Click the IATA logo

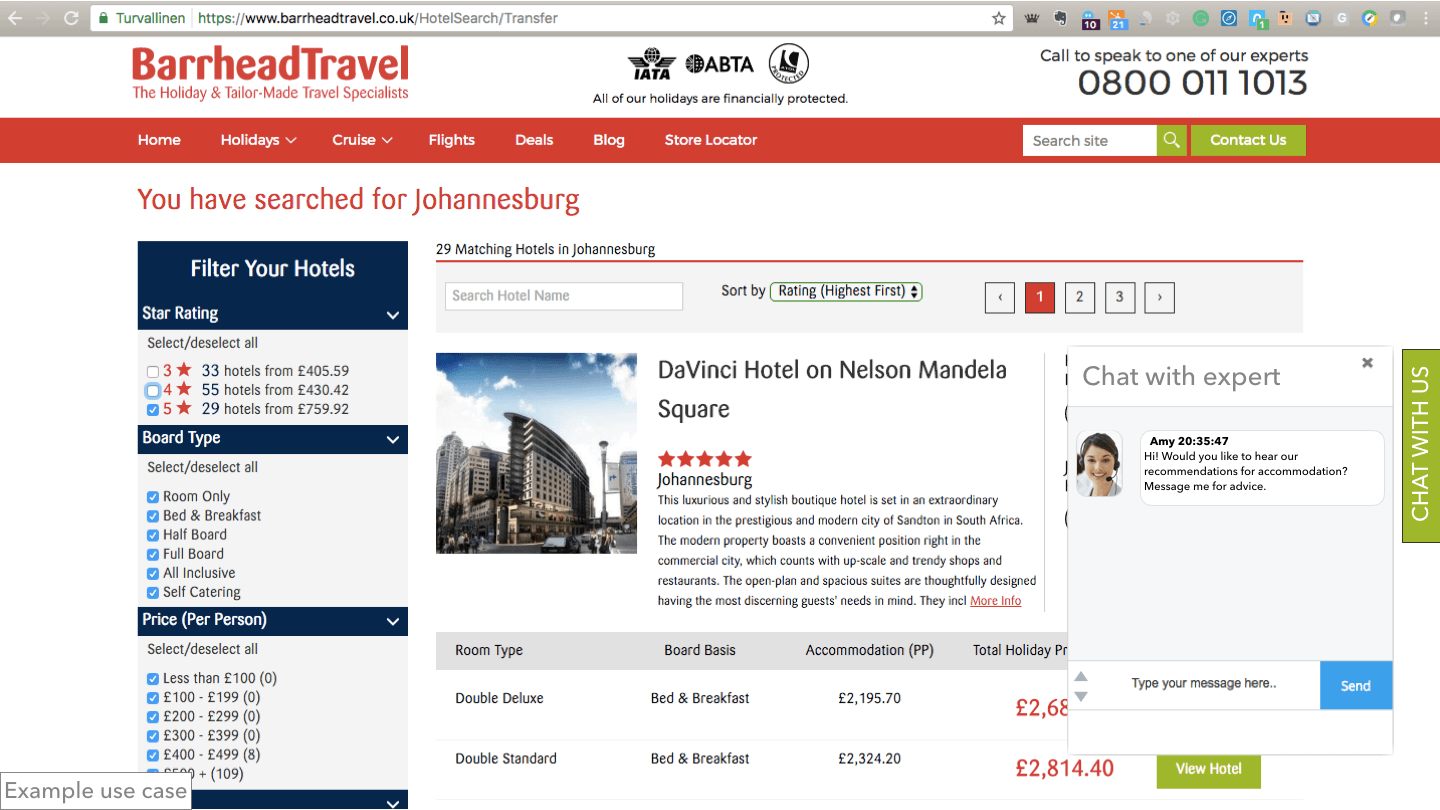(x=651, y=64)
